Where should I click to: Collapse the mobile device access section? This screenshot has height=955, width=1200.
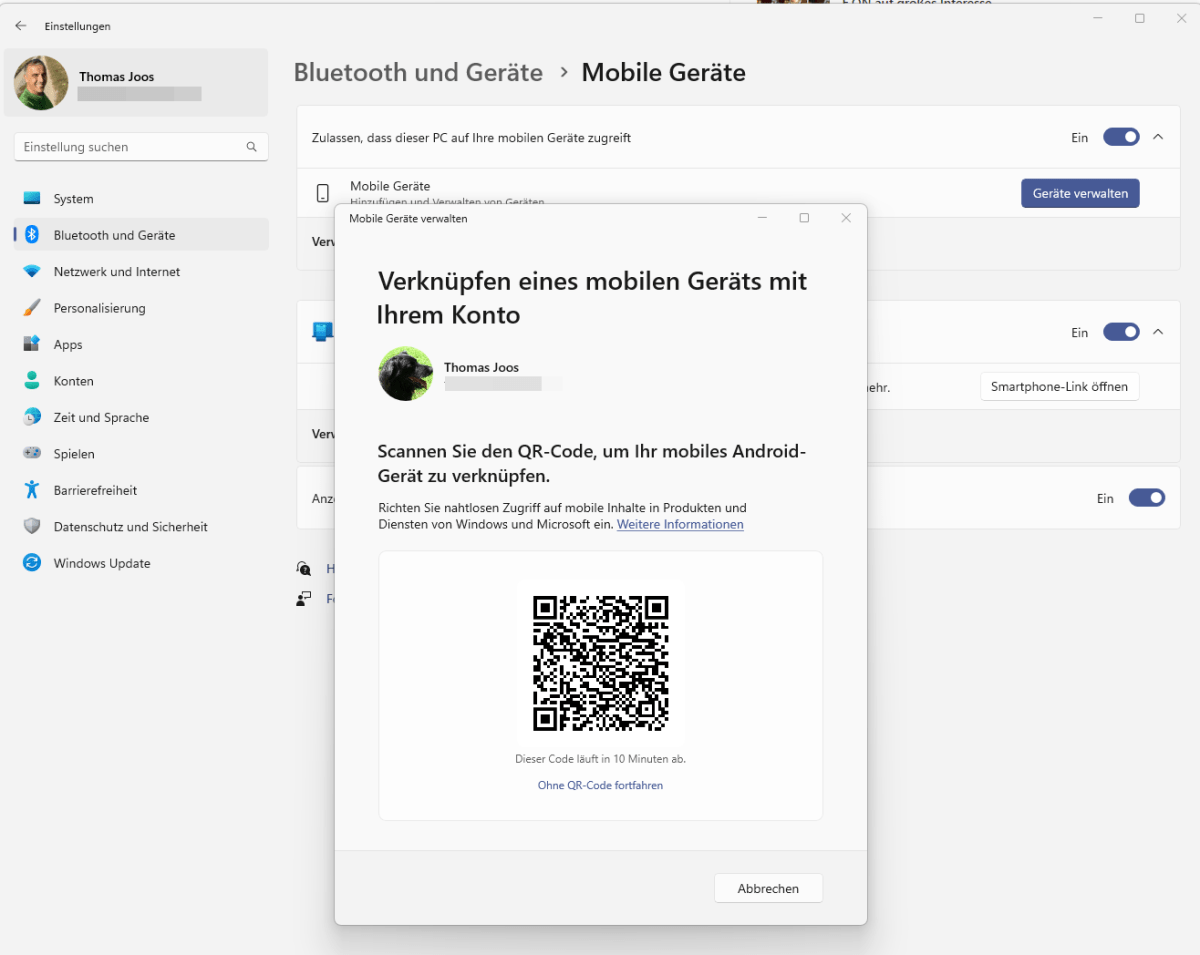pos(1158,137)
